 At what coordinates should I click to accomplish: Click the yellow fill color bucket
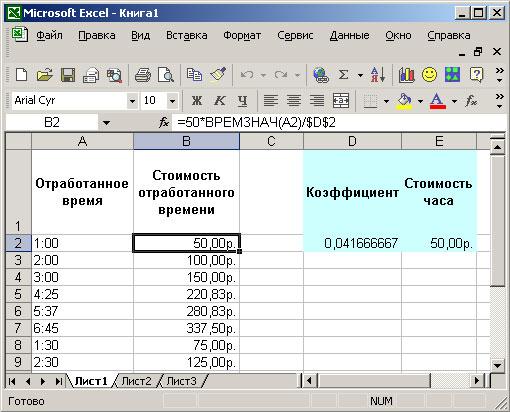[404, 100]
